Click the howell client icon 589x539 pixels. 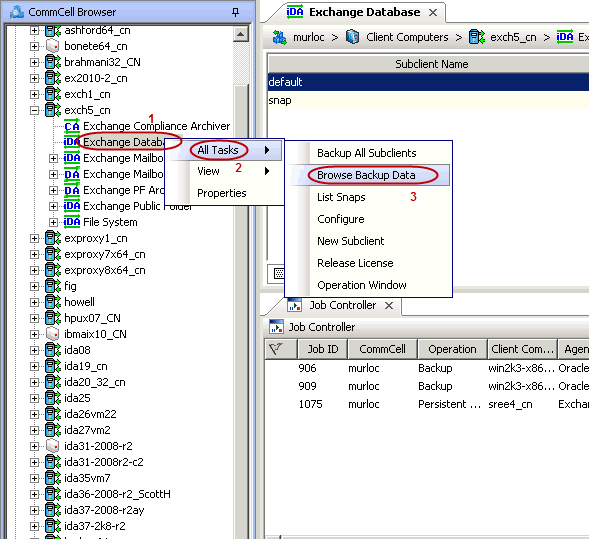pos(53,302)
